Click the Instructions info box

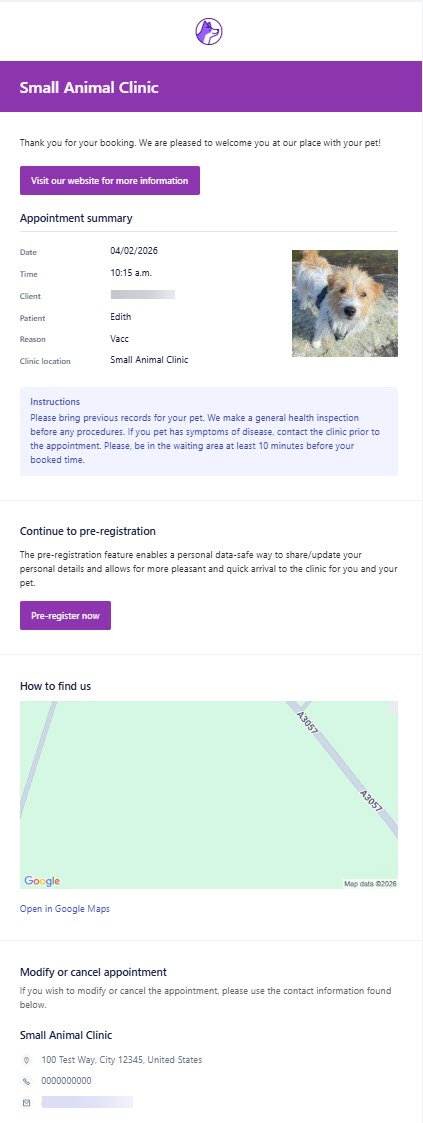(209, 431)
